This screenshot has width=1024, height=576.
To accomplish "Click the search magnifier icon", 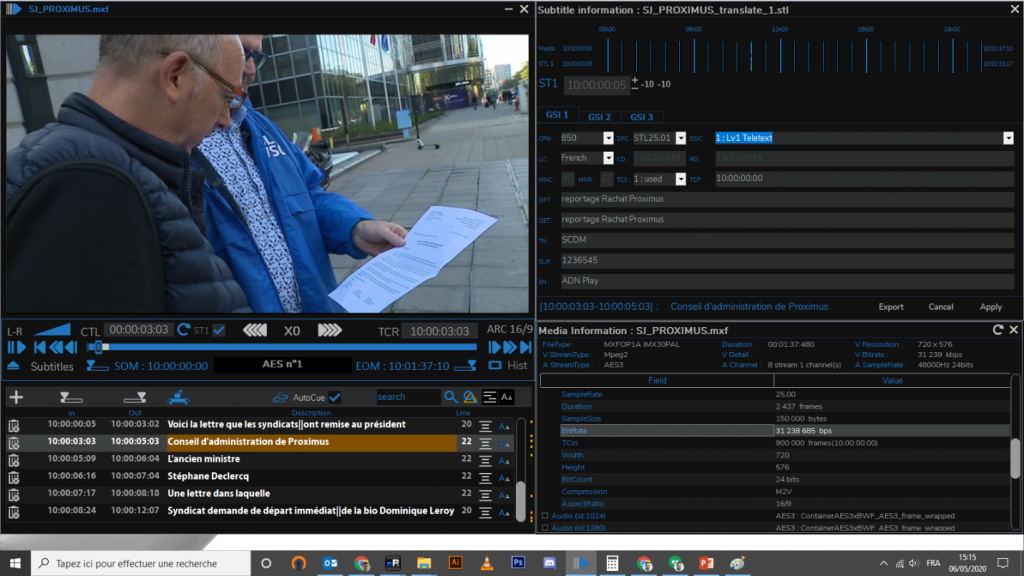I will click(451, 397).
